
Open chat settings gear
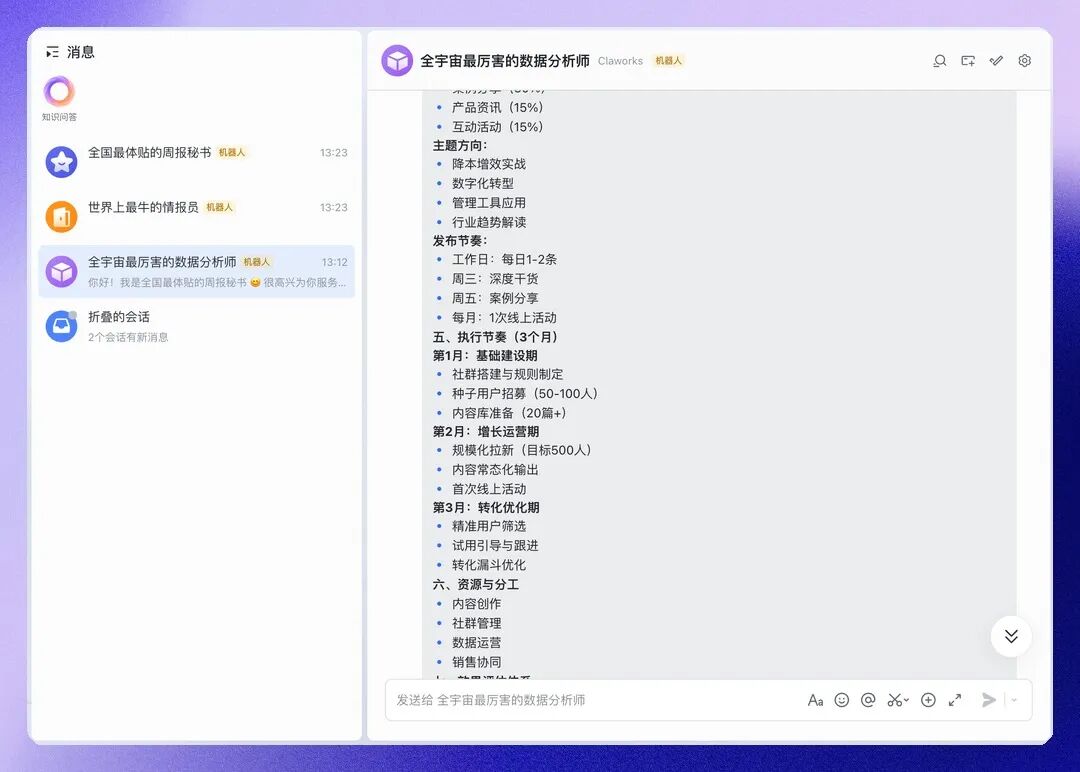coord(1025,61)
